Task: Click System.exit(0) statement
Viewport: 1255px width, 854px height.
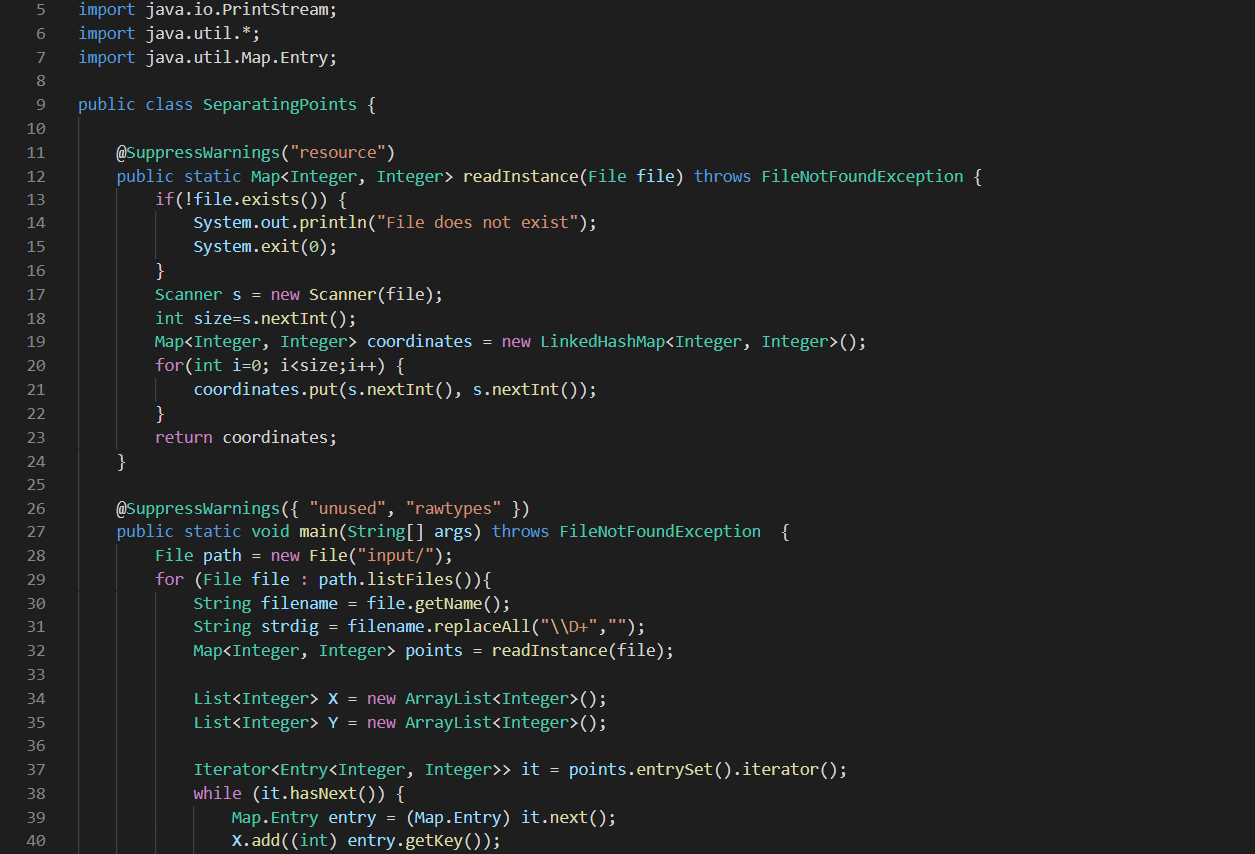Action: click(x=265, y=246)
